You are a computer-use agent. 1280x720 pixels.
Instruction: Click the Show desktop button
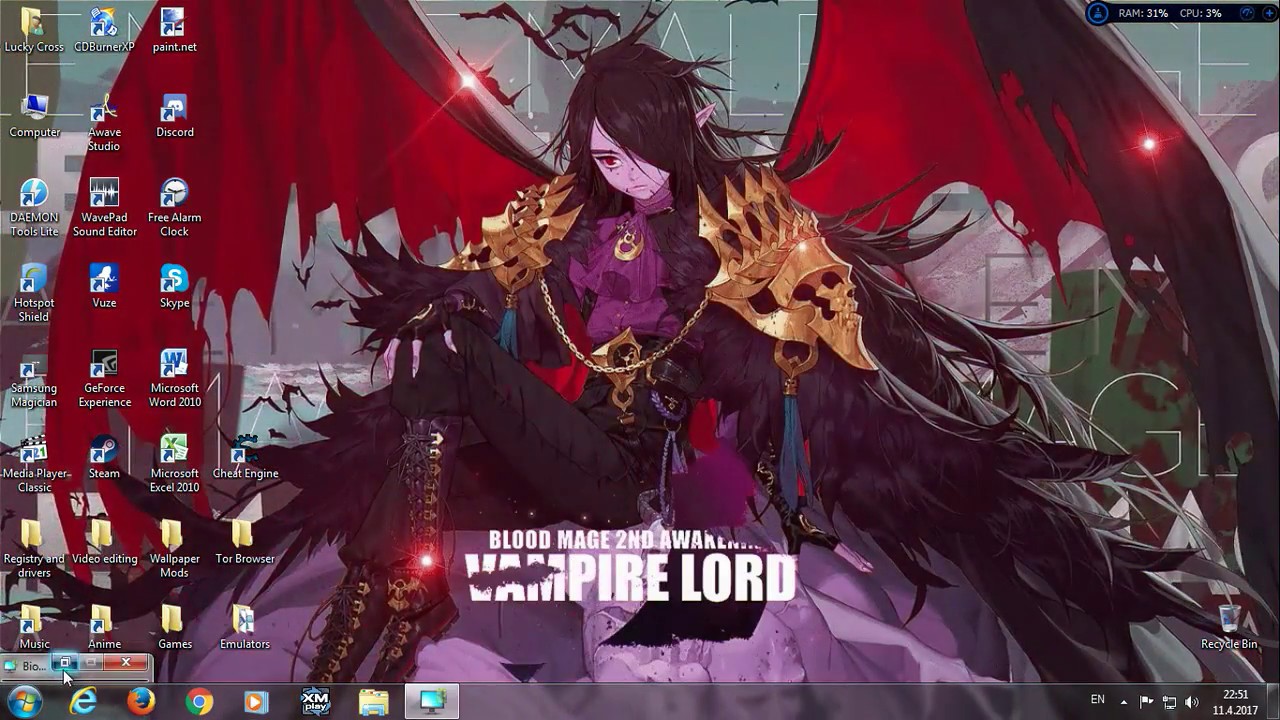click(1273, 702)
